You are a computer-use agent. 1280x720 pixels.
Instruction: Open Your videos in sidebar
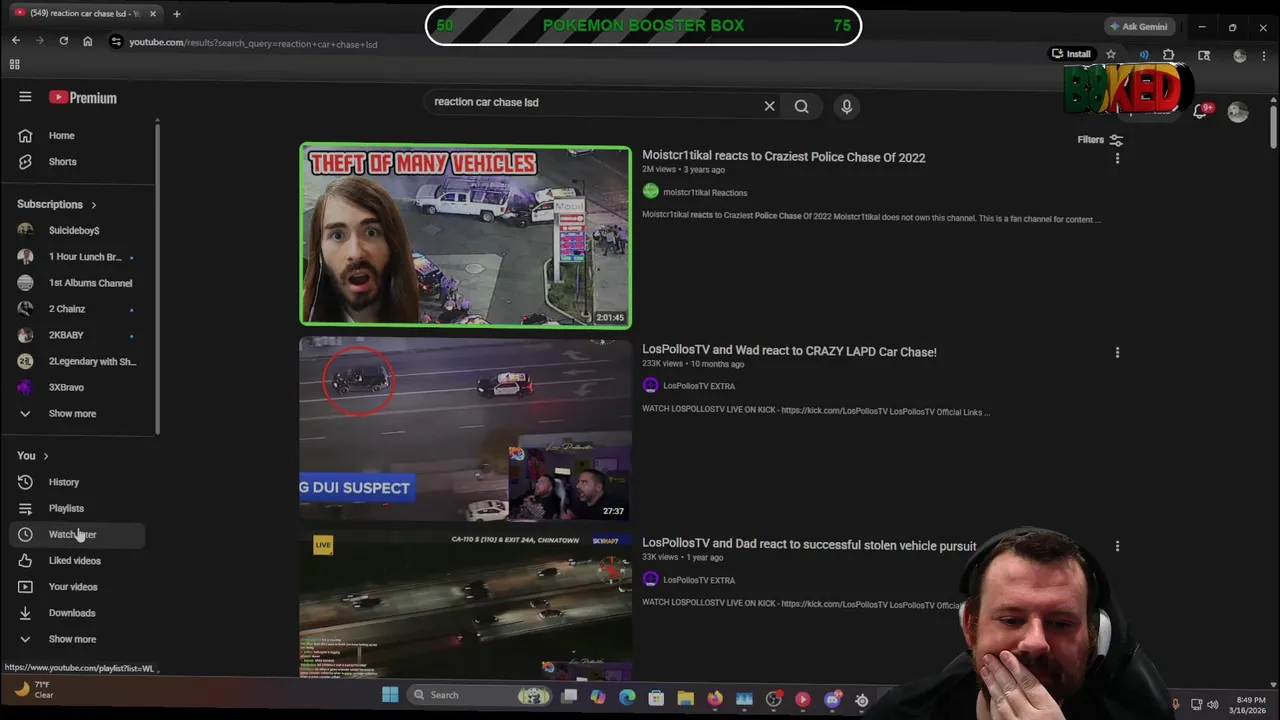78,587
